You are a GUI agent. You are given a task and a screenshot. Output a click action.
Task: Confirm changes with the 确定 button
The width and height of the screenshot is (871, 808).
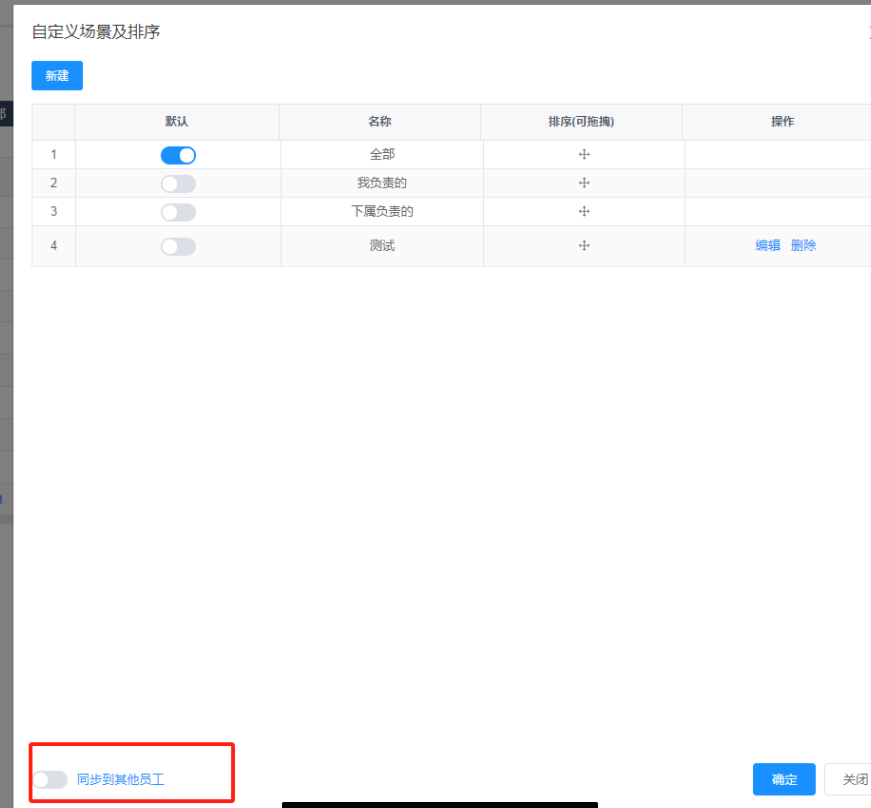coord(784,779)
